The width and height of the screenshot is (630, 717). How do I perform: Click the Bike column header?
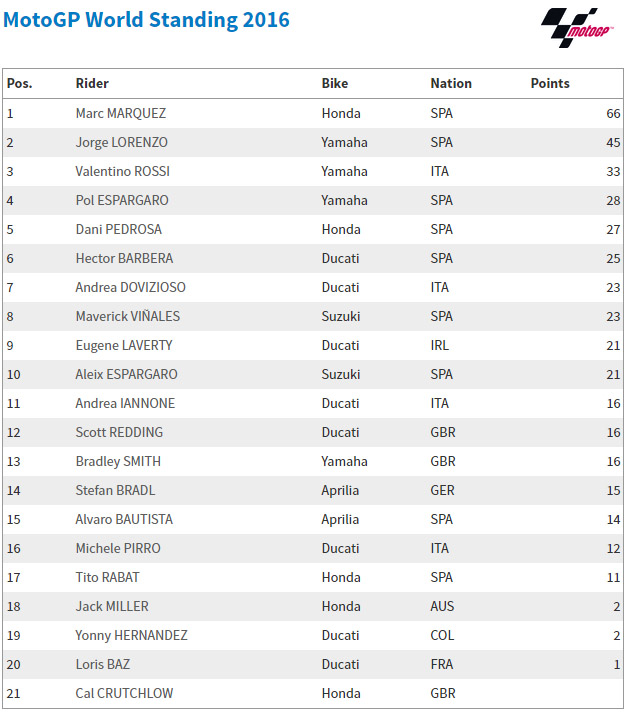point(335,84)
